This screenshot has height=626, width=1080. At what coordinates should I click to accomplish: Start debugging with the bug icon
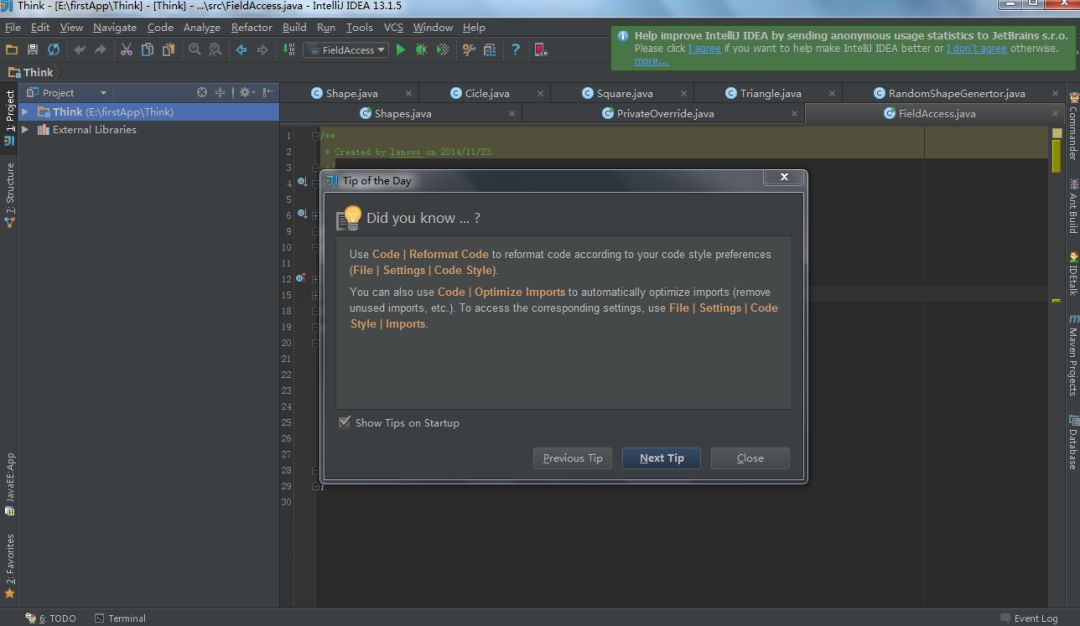[421, 50]
